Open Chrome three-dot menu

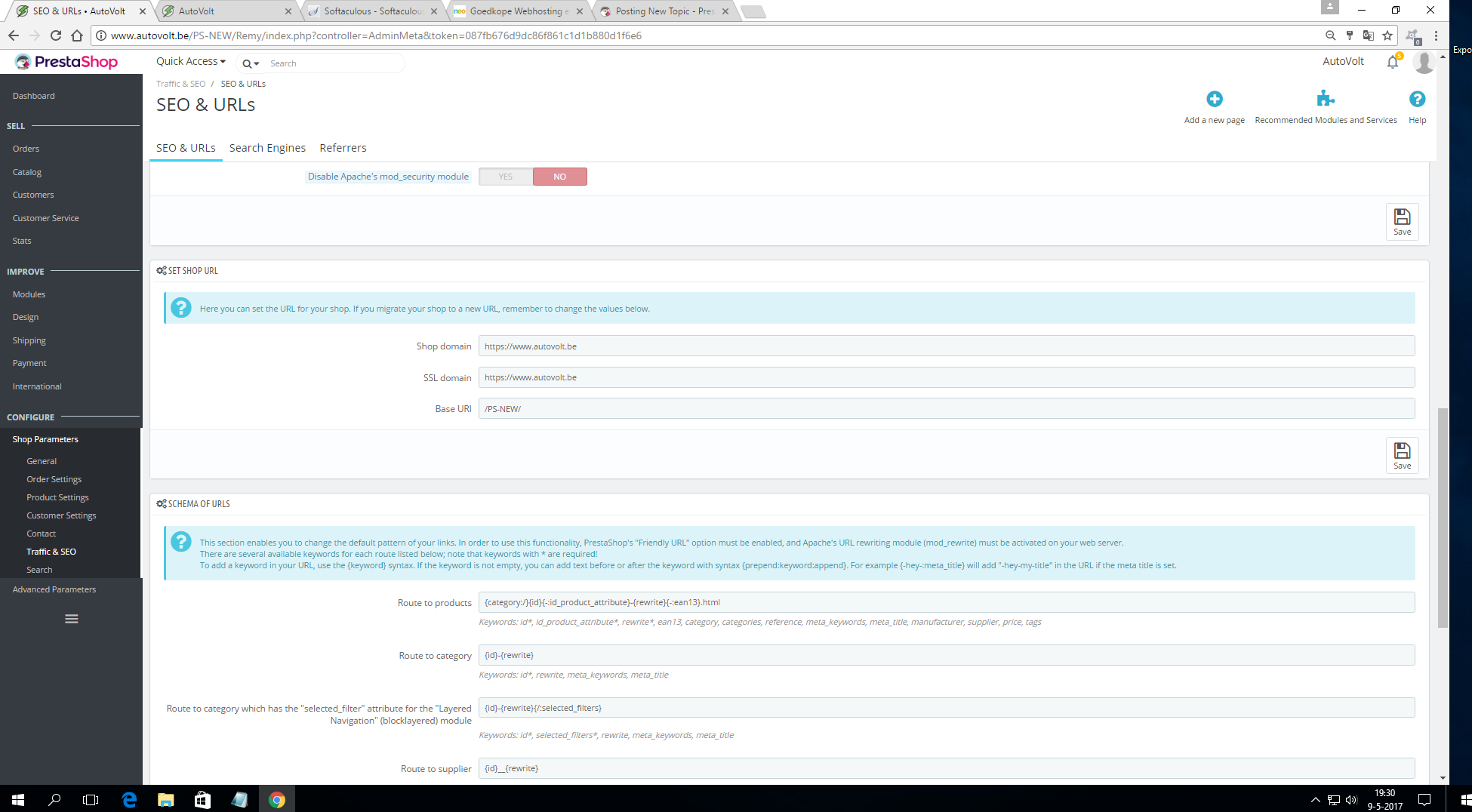[x=1436, y=35]
